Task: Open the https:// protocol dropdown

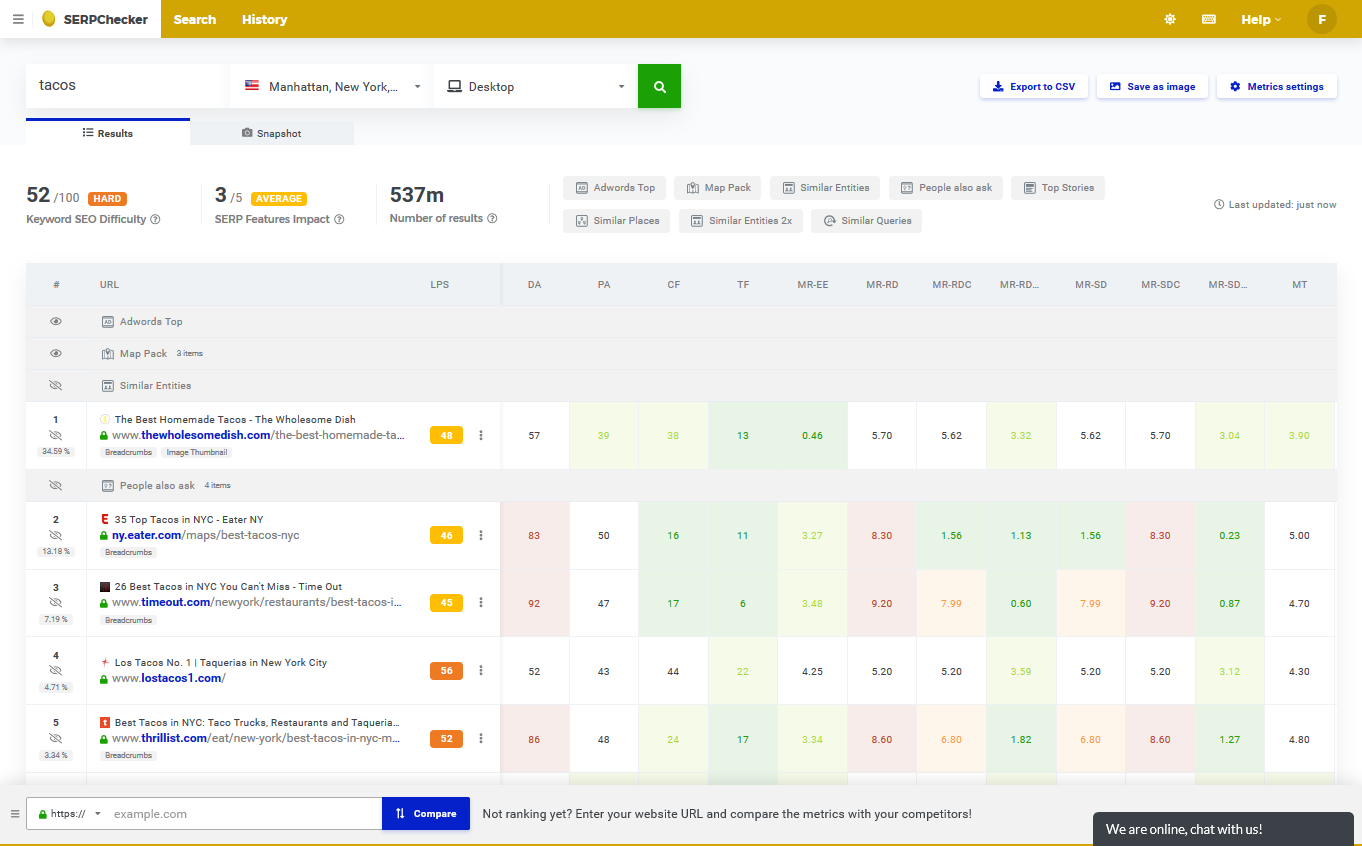Action: (69, 814)
